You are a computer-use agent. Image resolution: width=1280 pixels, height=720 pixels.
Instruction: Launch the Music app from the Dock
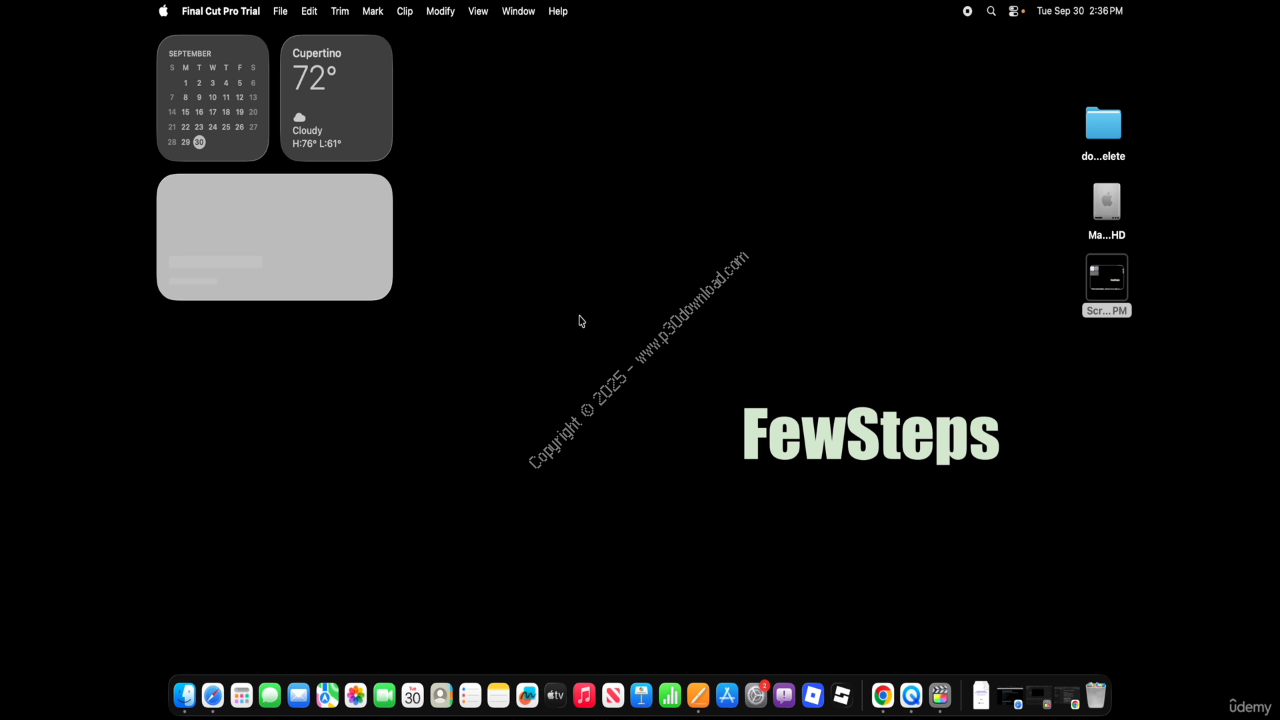click(585, 695)
